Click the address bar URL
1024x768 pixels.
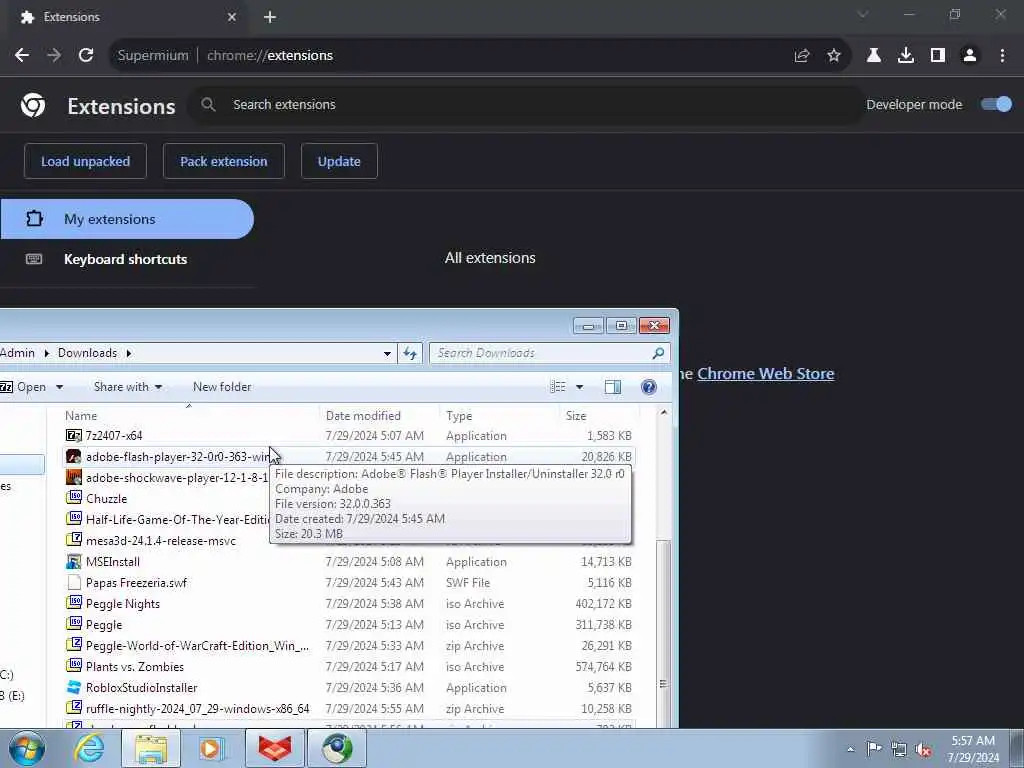(270, 56)
